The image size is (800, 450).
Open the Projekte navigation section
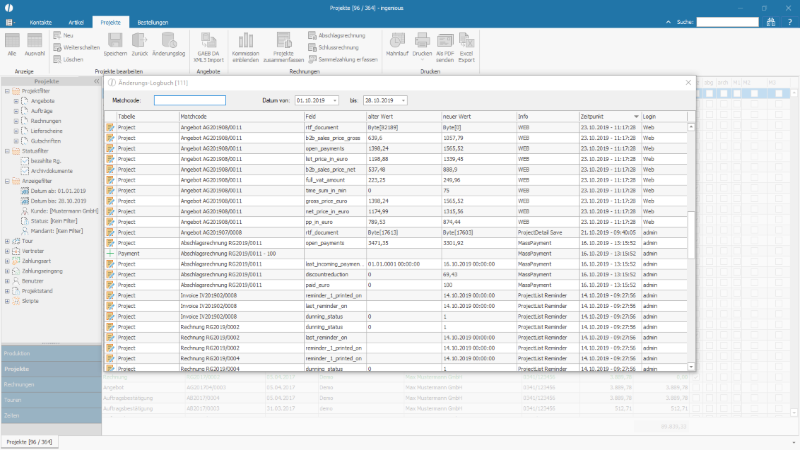[x=51, y=369]
